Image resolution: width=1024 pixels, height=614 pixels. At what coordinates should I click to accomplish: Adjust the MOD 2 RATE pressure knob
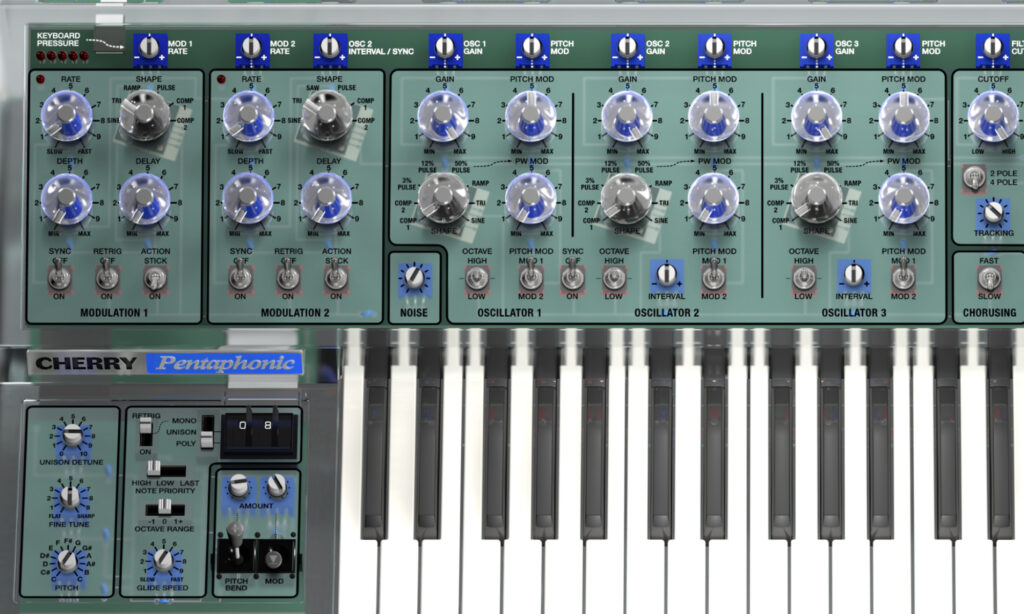(251, 49)
